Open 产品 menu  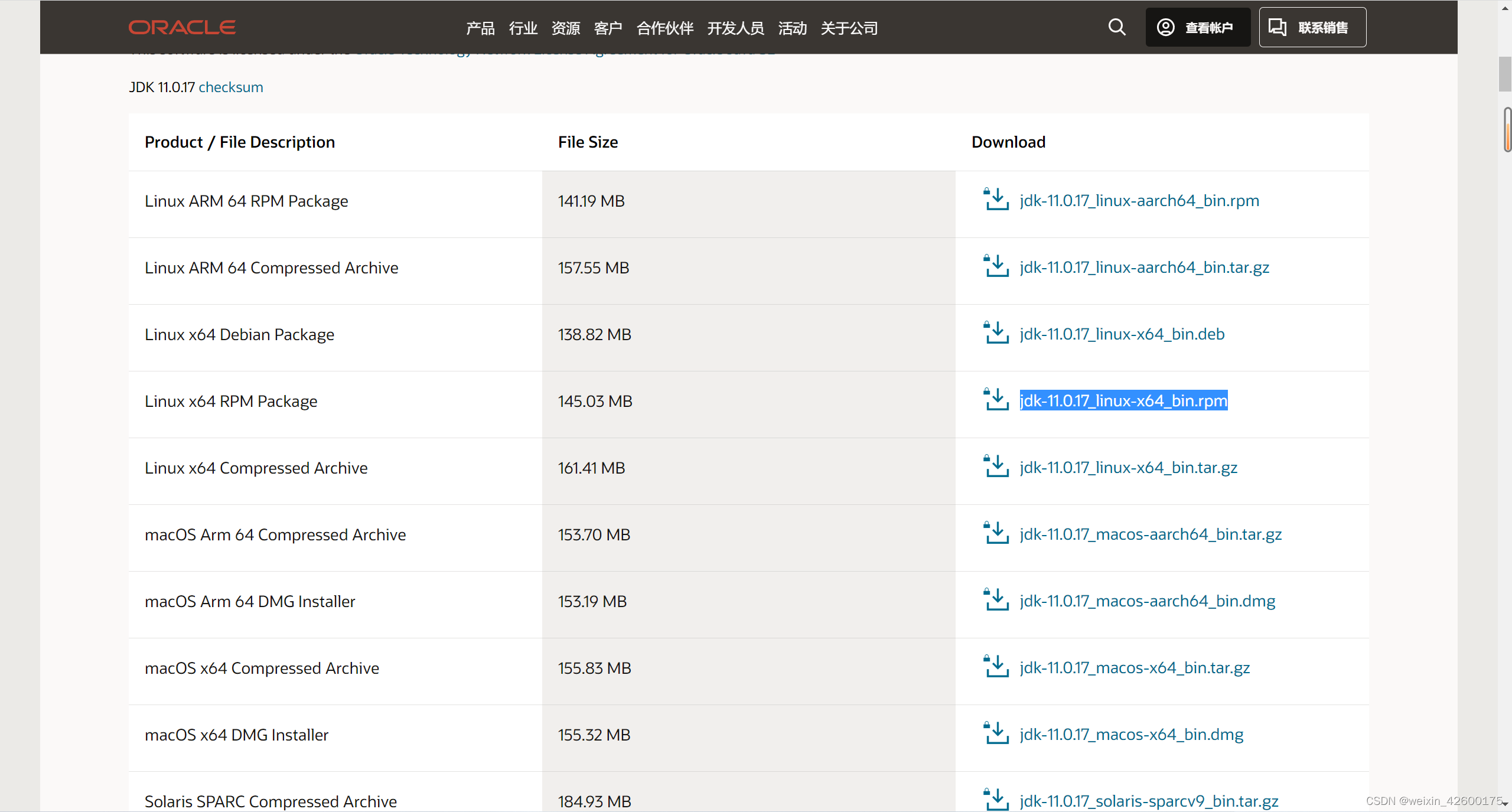click(x=480, y=28)
